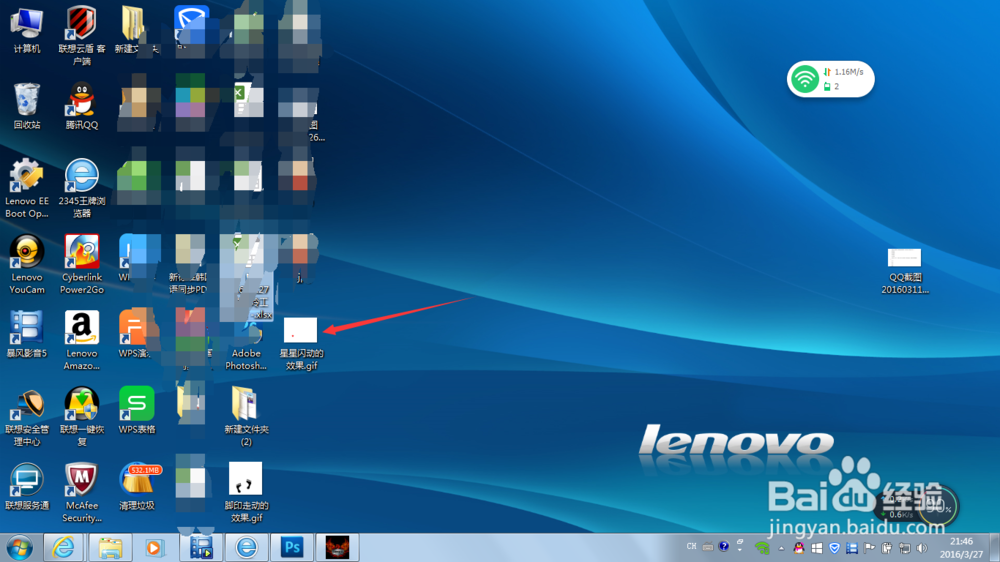The image size is (1000, 562).
Task: Open the 清理垃圾 cleanup shortcut
Action: pyautogui.click(x=136, y=486)
